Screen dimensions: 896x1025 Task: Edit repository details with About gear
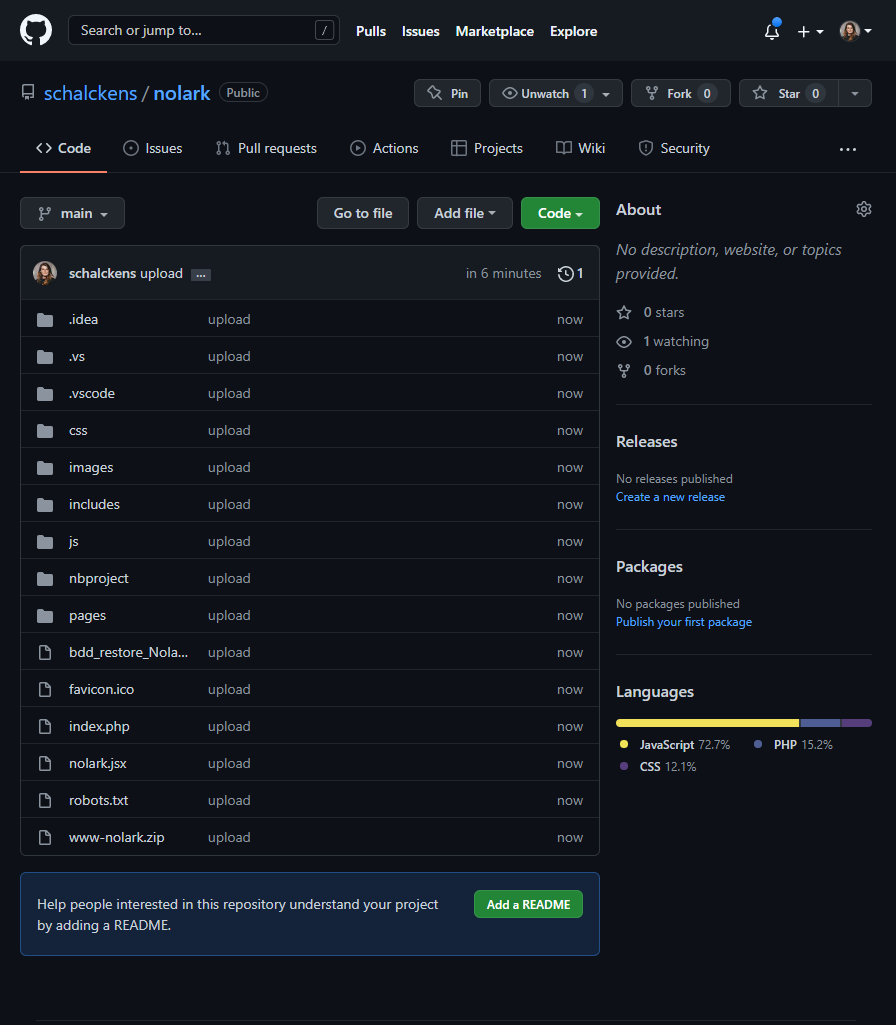tap(863, 209)
